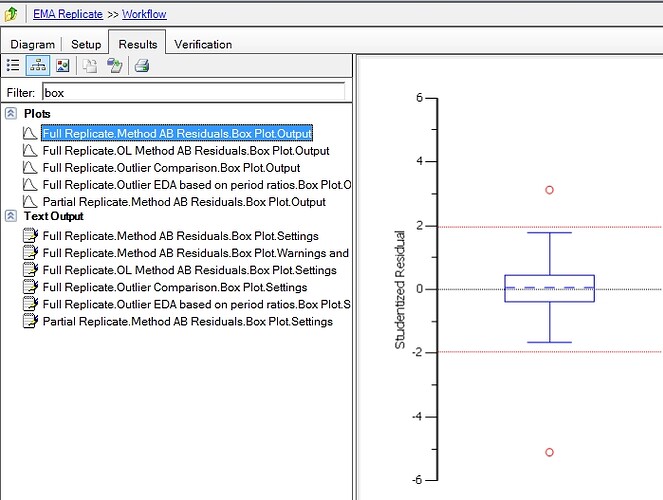The width and height of the screenshot is (663, 500).
Task: Toggle the hierarchy tree view icon
Action: click(x=38, y=66)
